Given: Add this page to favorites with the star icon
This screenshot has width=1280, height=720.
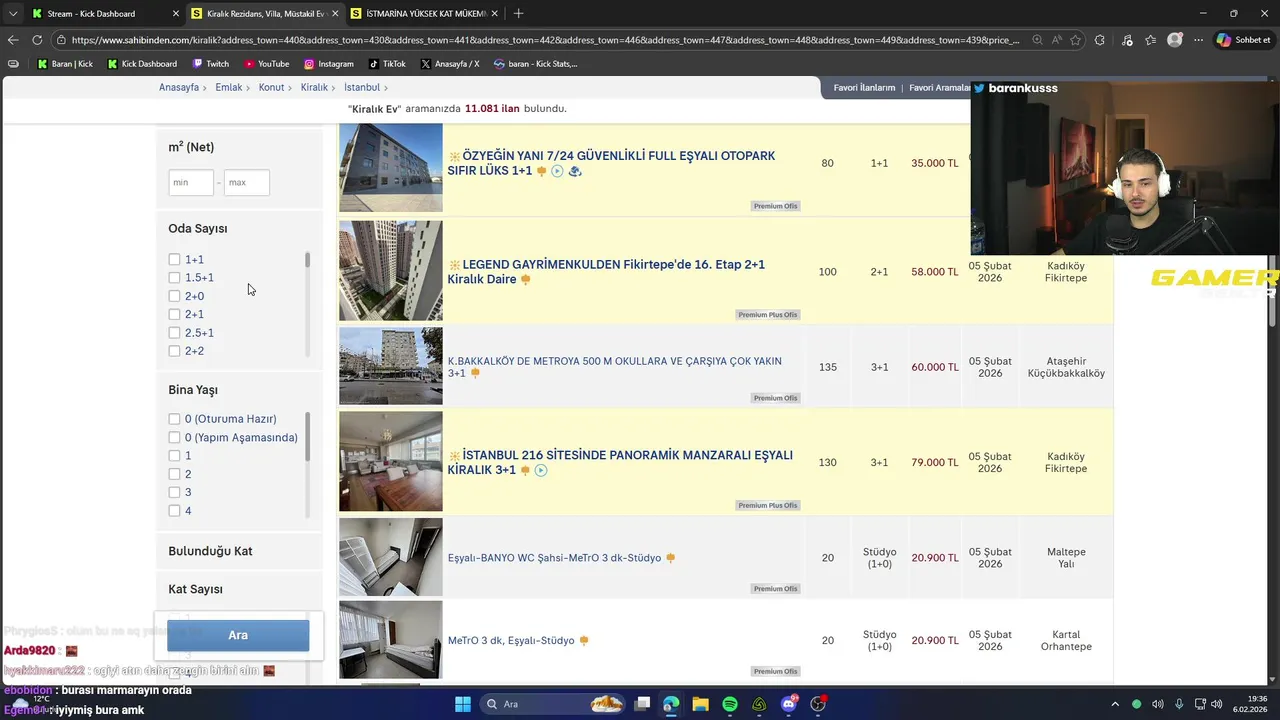Looking at the screenshot, I should click(x=1075, y=40).
